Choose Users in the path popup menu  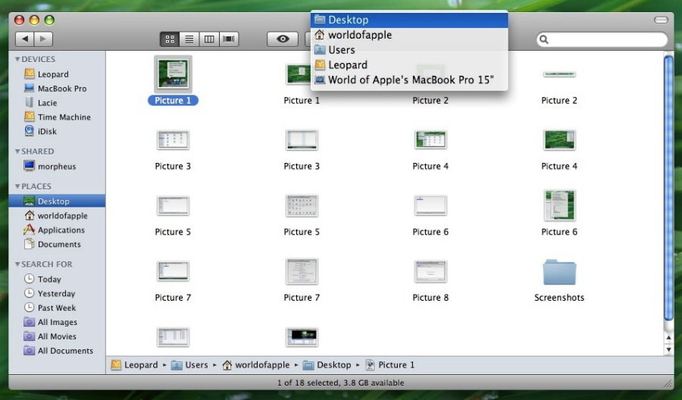click(409, 50)
